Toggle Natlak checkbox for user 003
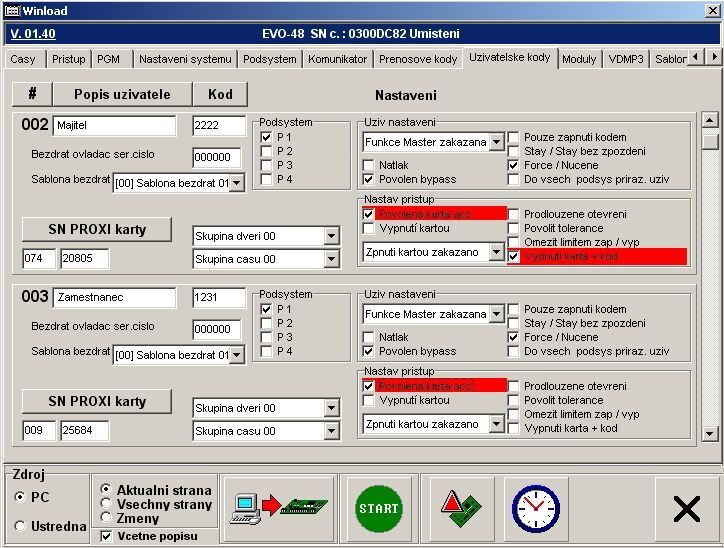 point(369,337)
